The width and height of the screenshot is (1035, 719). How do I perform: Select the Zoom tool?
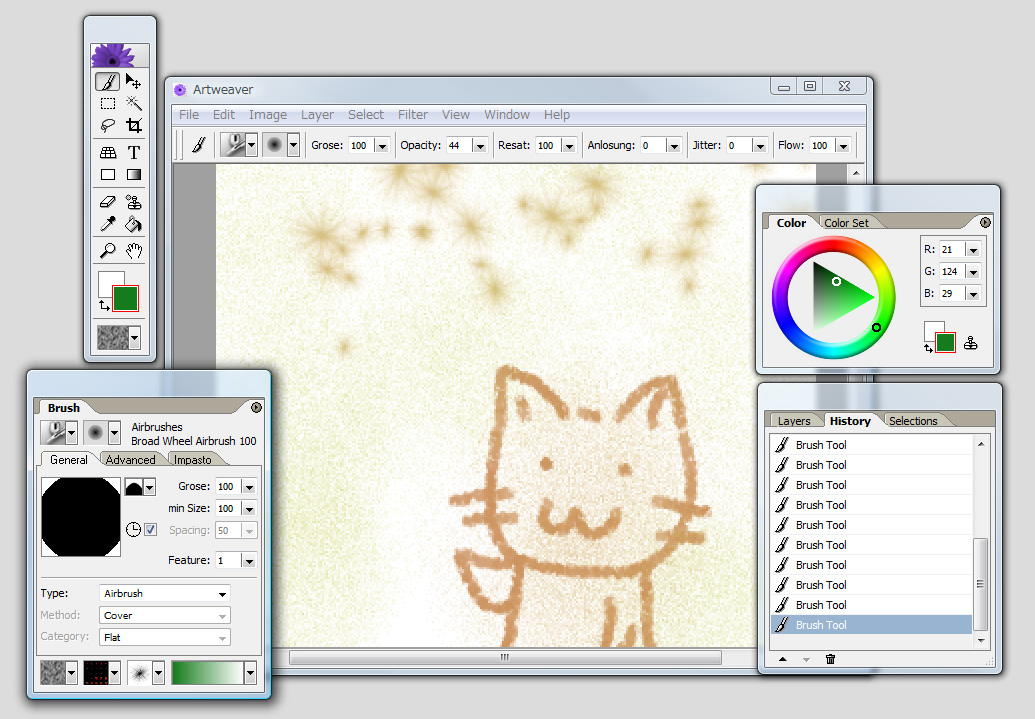pyautogui.click(x=107, y=250)
